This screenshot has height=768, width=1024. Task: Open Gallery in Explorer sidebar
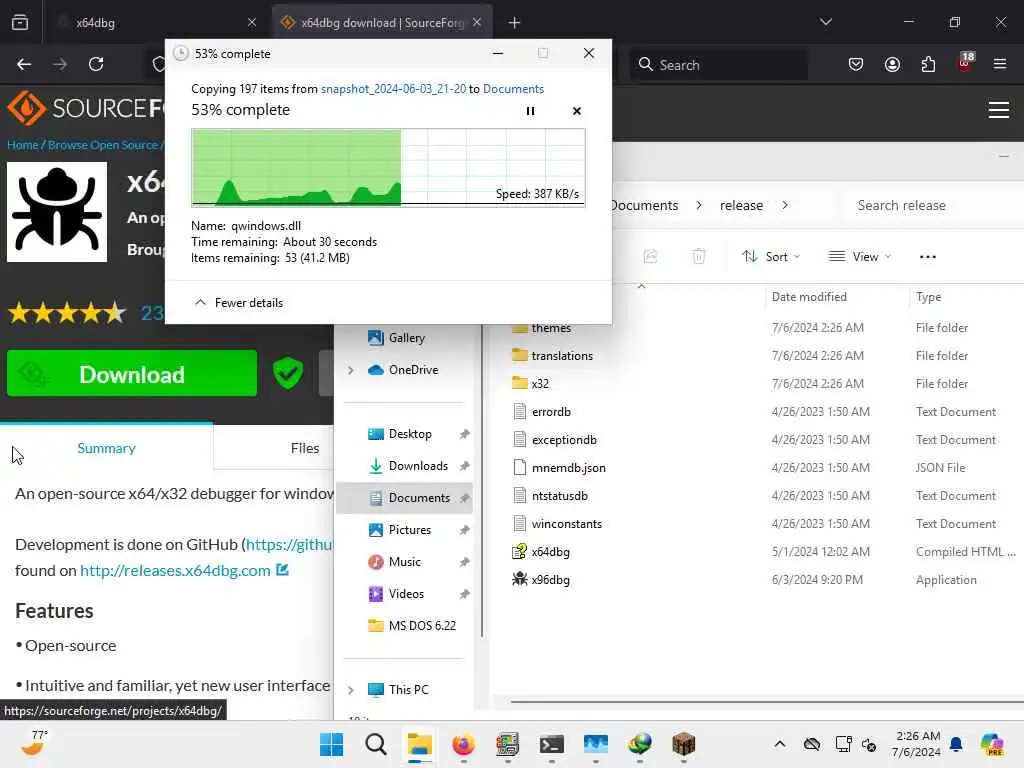[405, 338]
